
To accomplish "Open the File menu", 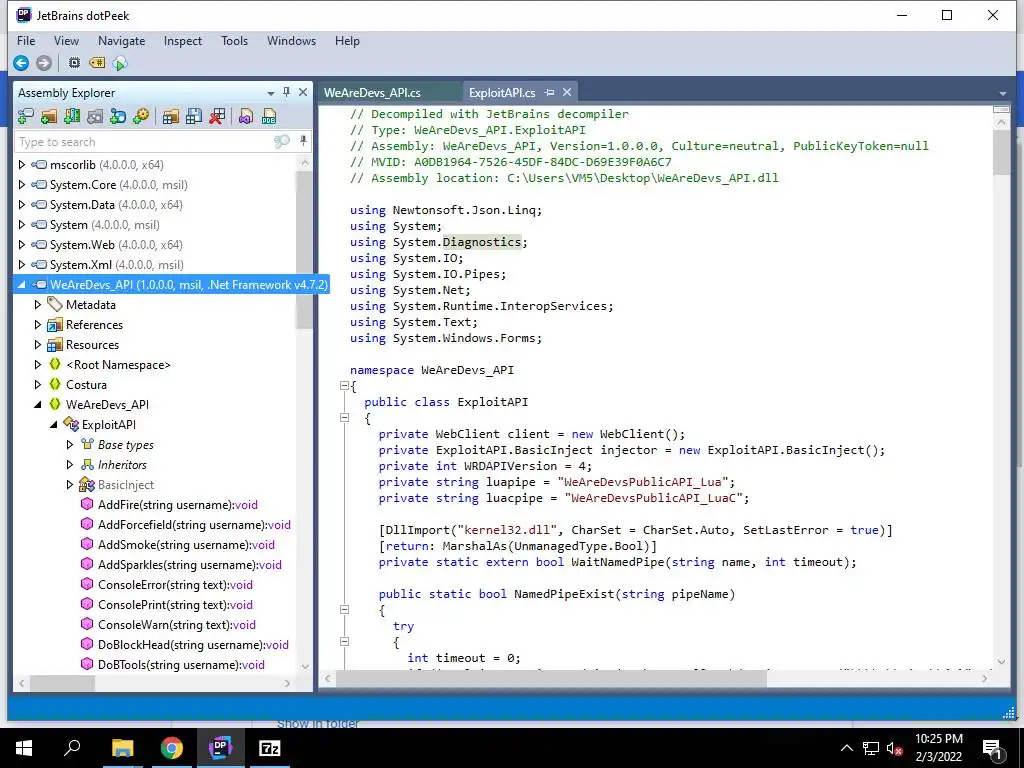I will [x=26, y=40].
